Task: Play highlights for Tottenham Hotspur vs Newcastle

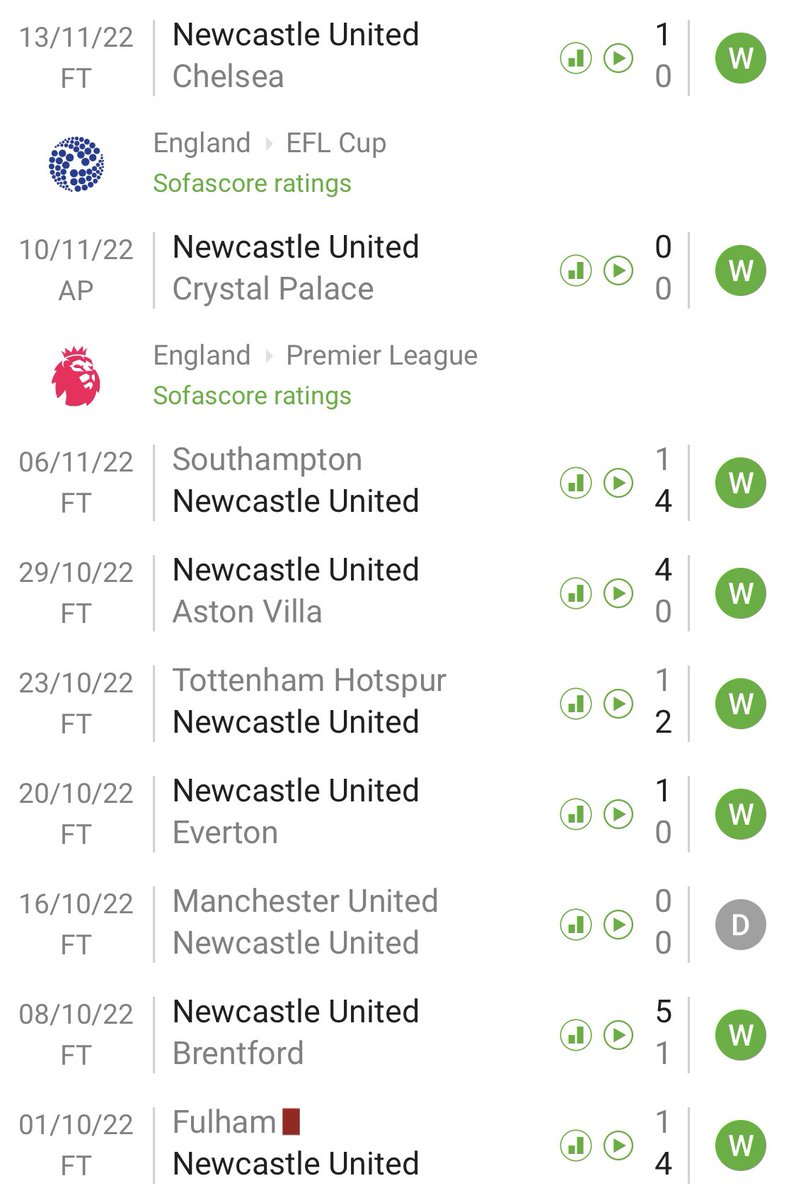Action: (x=618, y=704)
